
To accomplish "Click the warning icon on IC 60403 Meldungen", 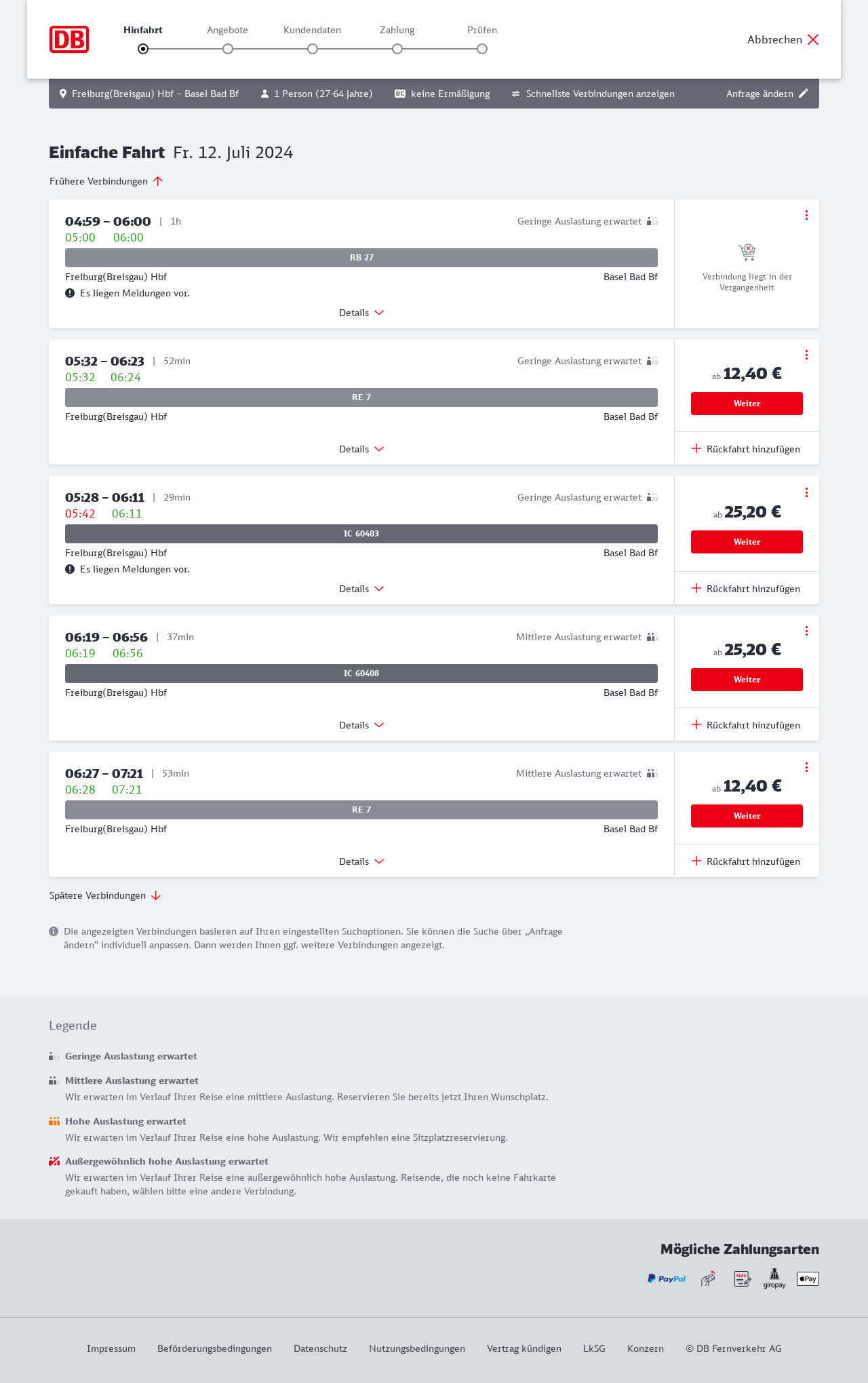I will (x=70, y=569).
